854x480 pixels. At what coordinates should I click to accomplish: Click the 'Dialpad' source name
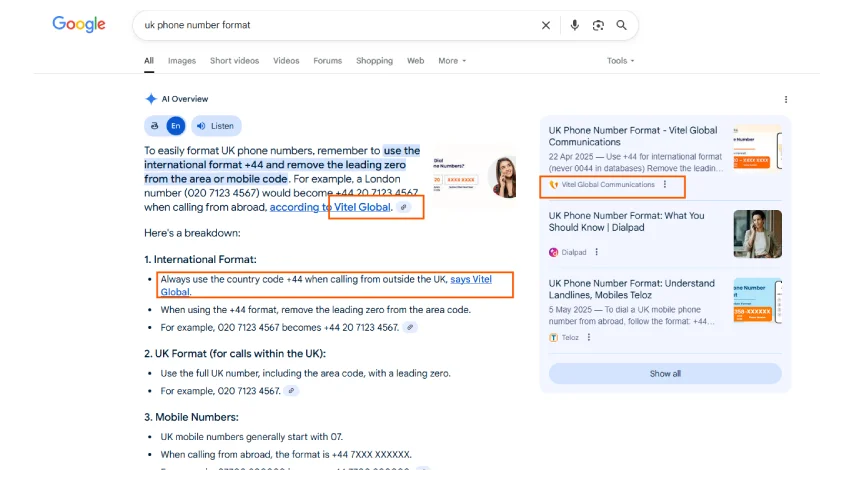coord(574,252)
